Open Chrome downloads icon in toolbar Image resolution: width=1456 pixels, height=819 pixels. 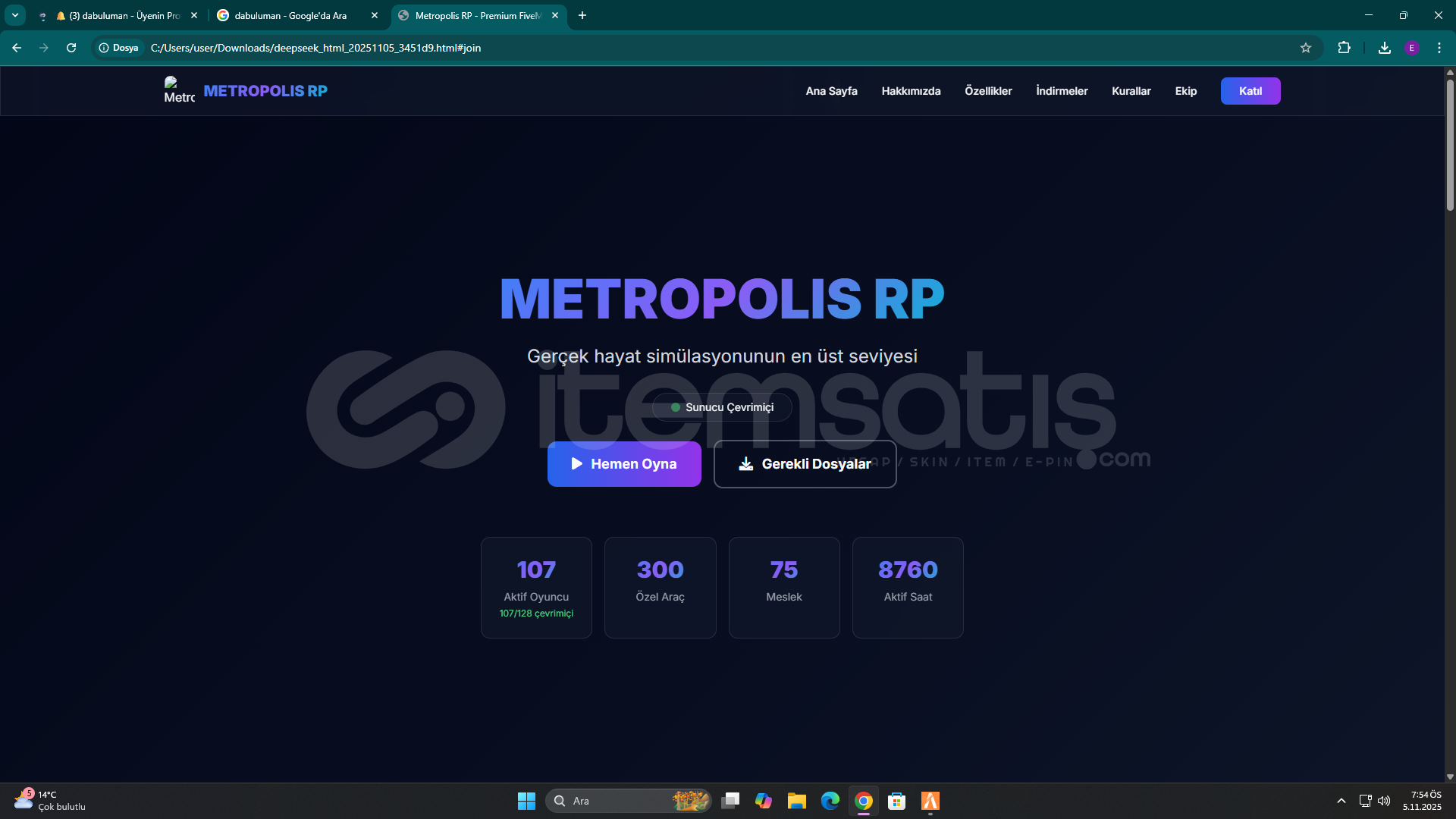point(1384,48)
